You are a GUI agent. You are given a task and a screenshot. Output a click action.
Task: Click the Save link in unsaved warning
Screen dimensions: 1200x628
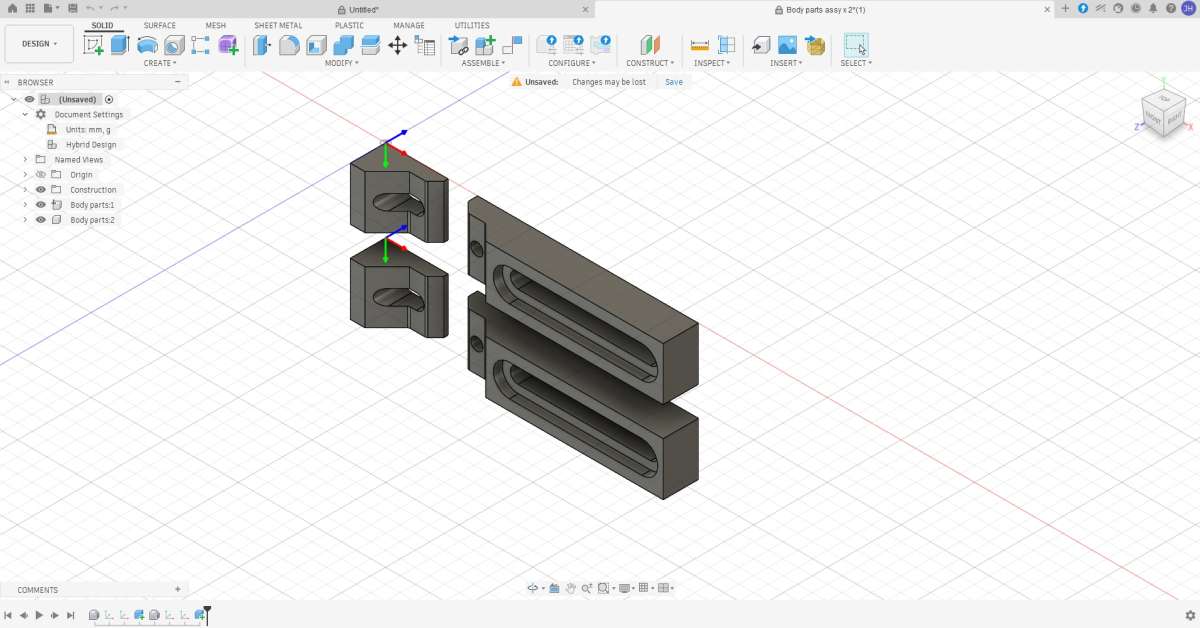(x=674, y=82)
